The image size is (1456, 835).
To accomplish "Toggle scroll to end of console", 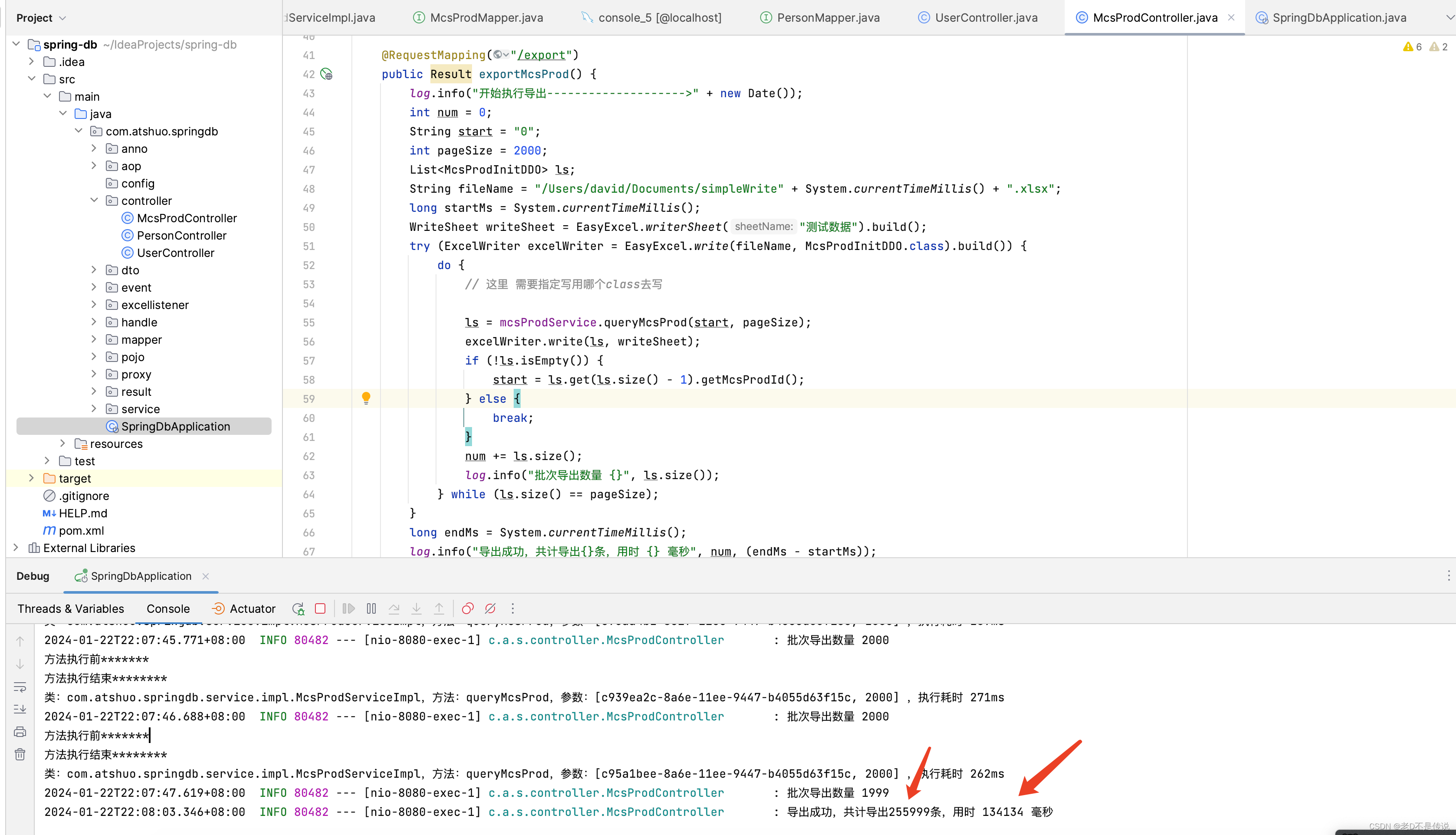I will 20,709.
